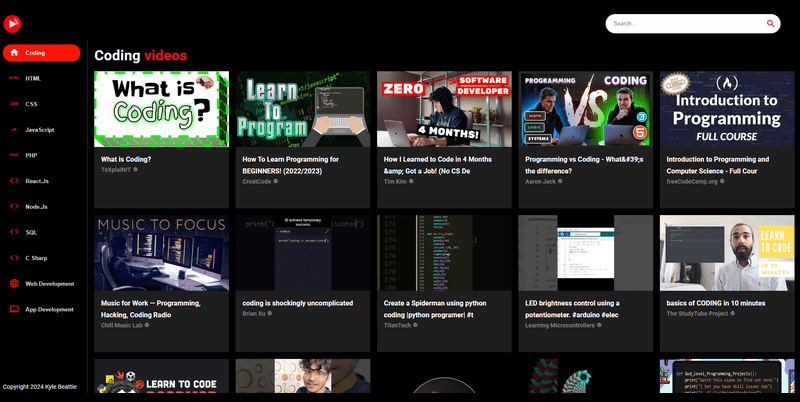
Task: Choose the Node.Js category
Action: (41, 207)
